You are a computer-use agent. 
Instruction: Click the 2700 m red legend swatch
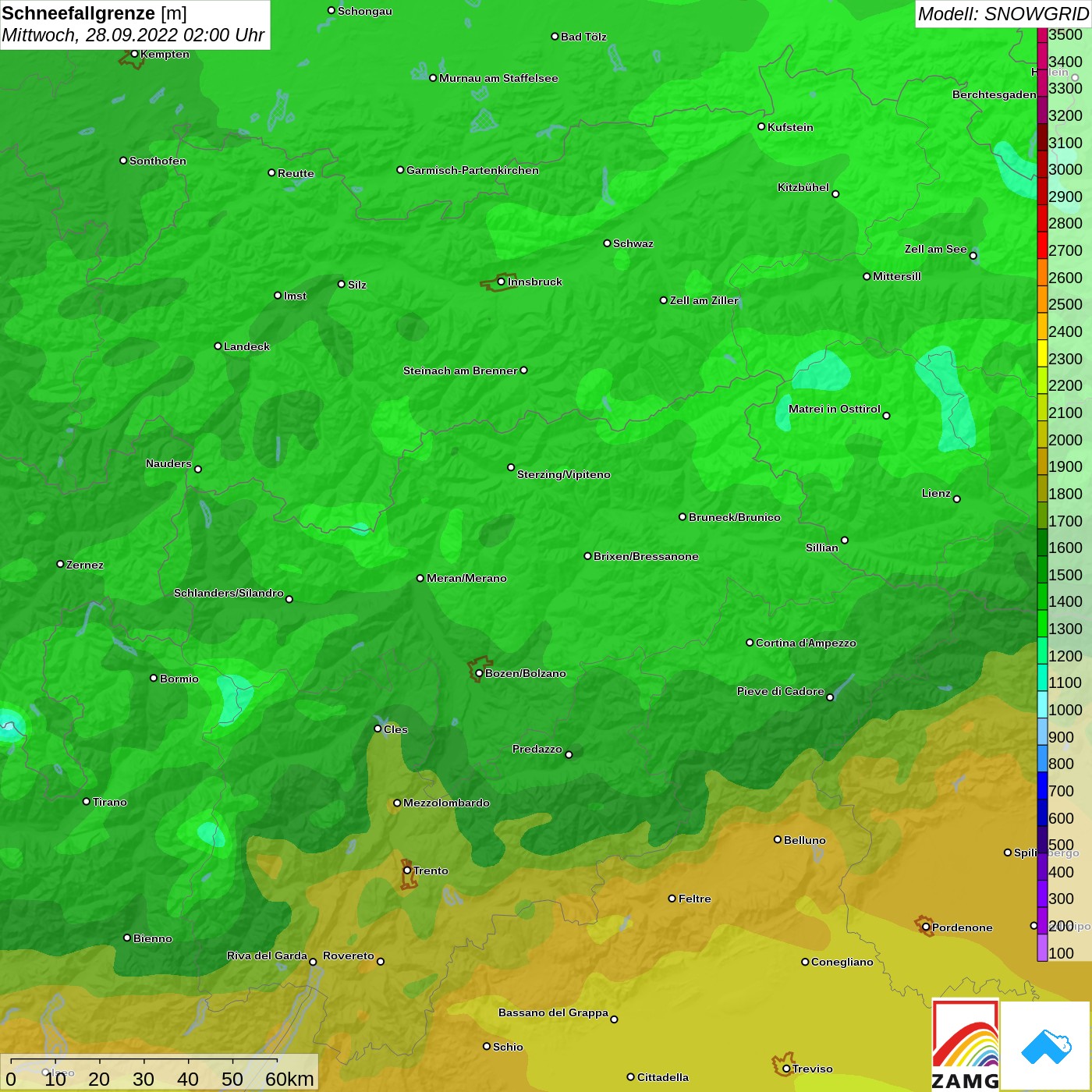pos(1042,245)
